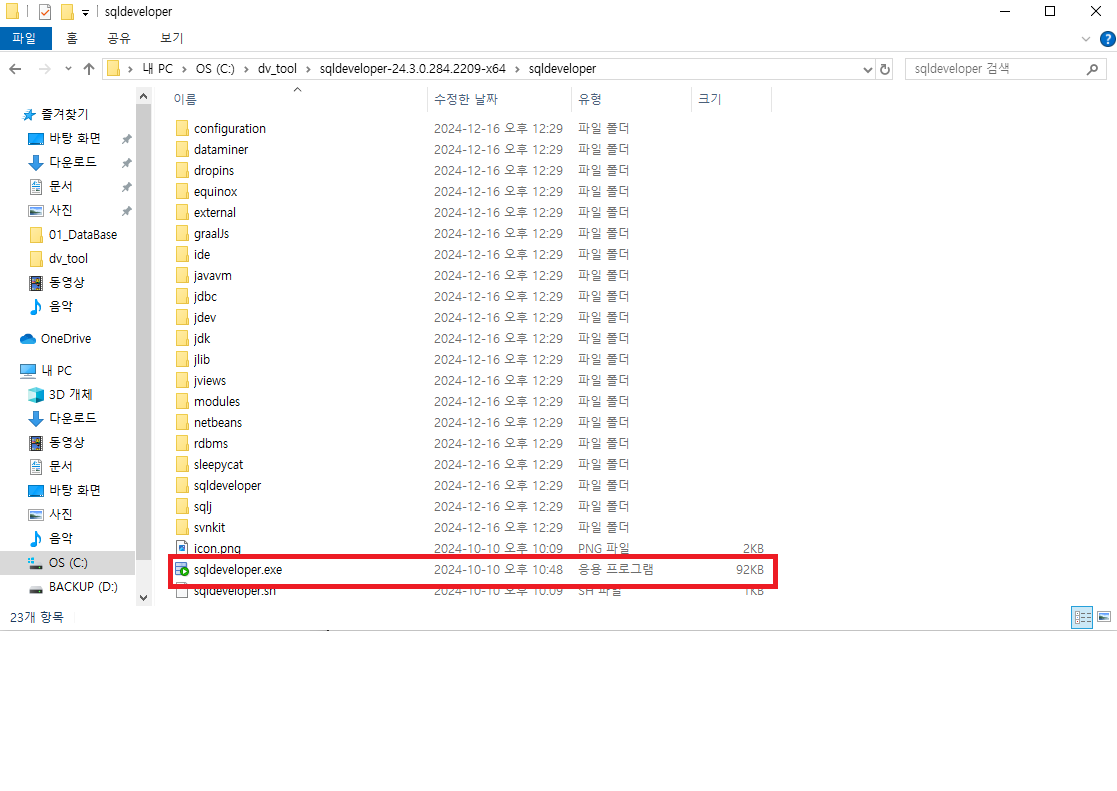Open the modules folder

[x=217, y=402]
